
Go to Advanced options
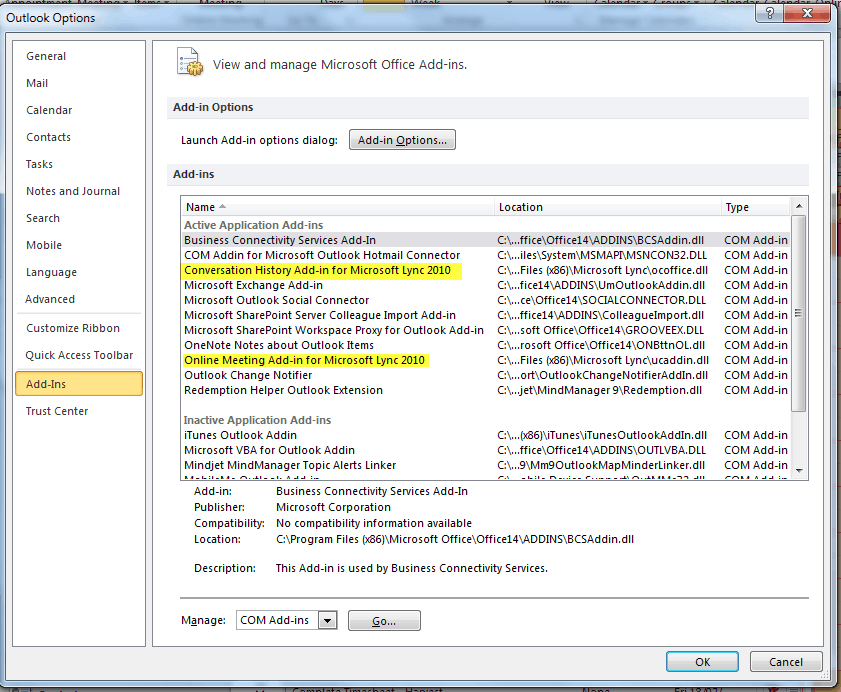[50, 299]
